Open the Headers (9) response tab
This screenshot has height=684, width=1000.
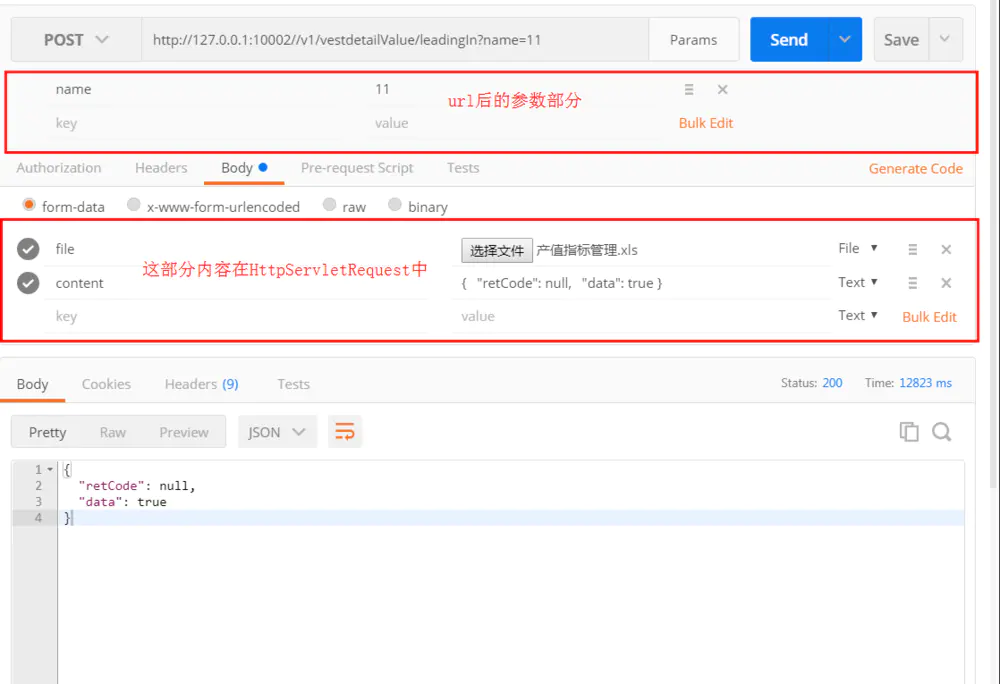coord(200,383)
